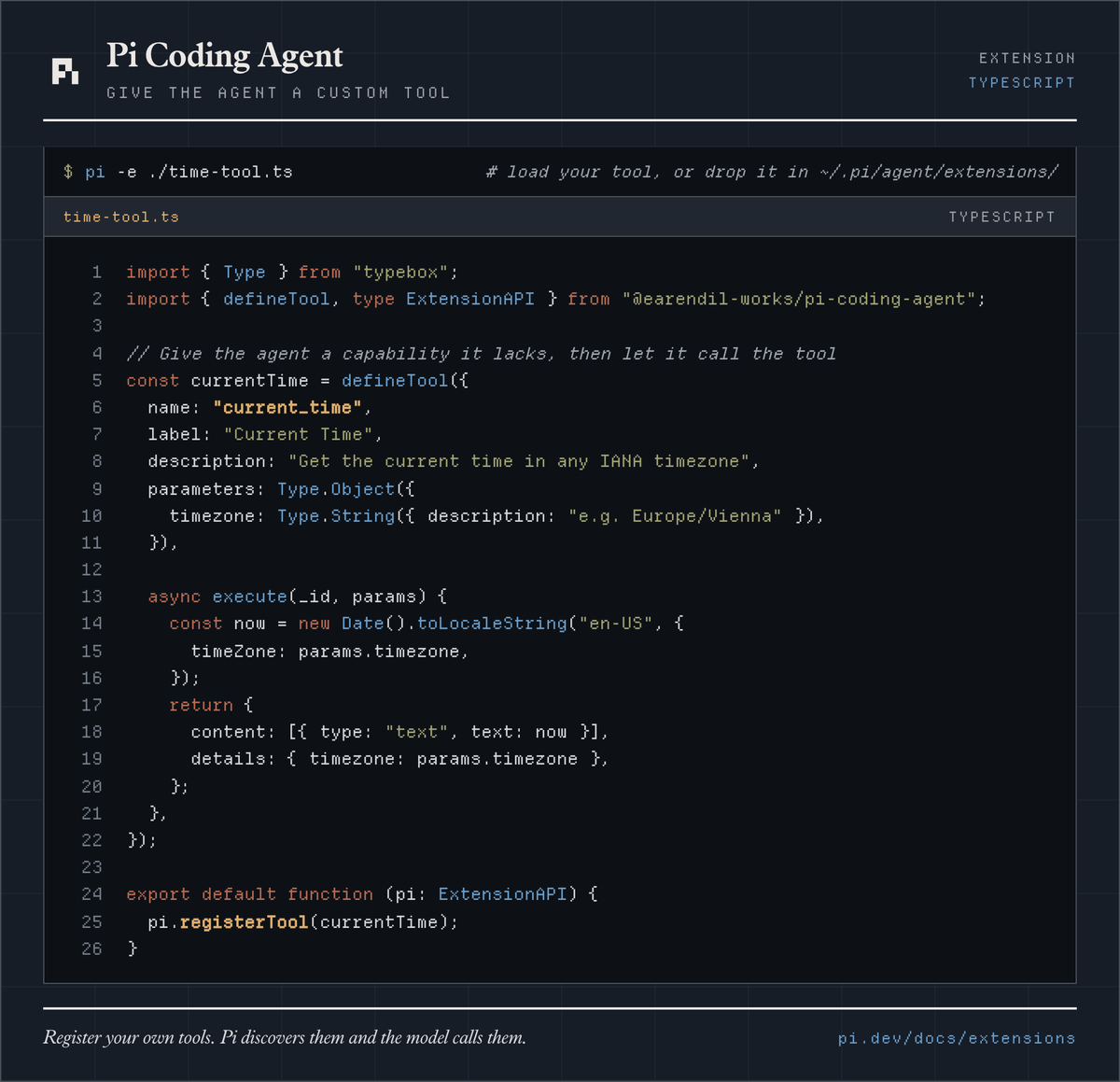Screen dimensions: 1120x1082
Task: Click line number 23 in gutter
Action: click(91, 867)
